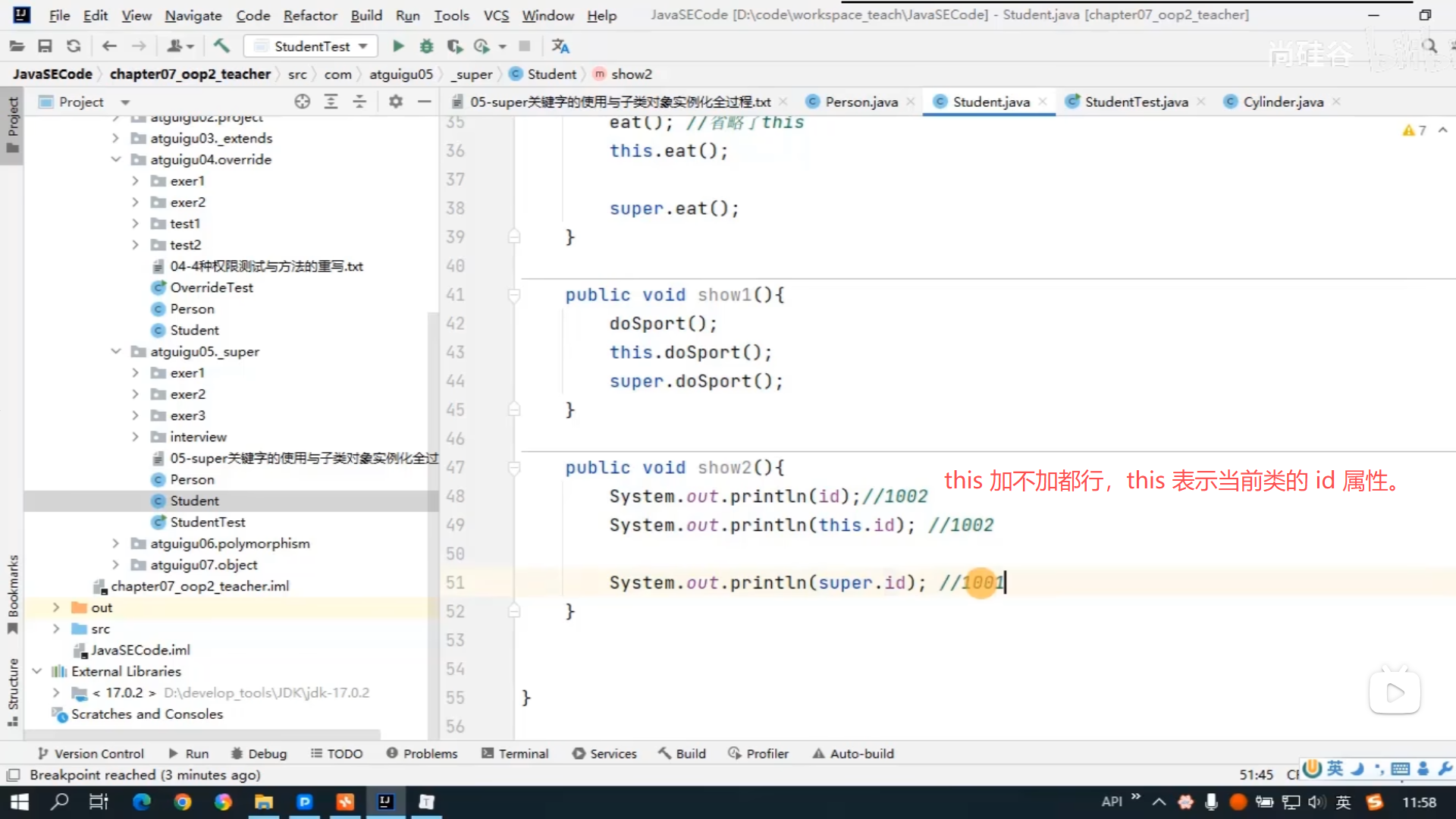
Task: Click the Debug bug icon in toolbar
Action: point(426,46)
